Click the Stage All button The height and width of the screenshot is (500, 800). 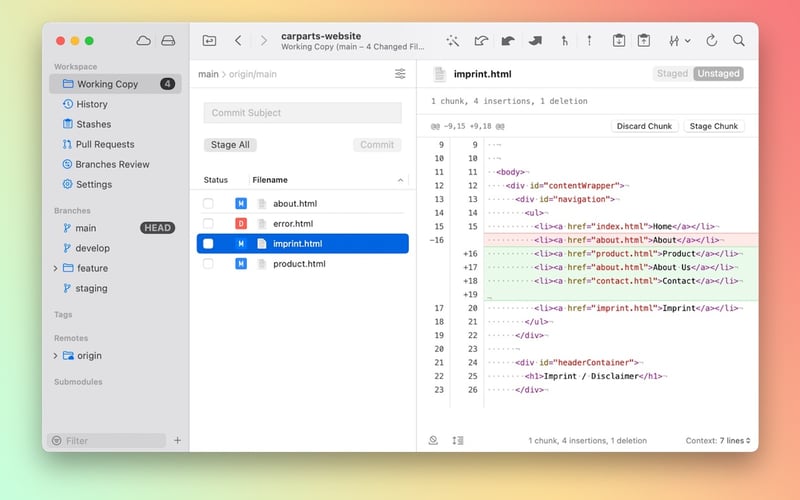pos(230,145)
